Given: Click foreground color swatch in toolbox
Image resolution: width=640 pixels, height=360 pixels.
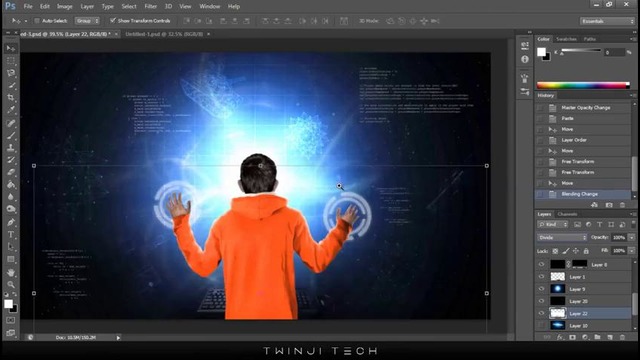Looking at the screenshot, I should pos(8,304).
